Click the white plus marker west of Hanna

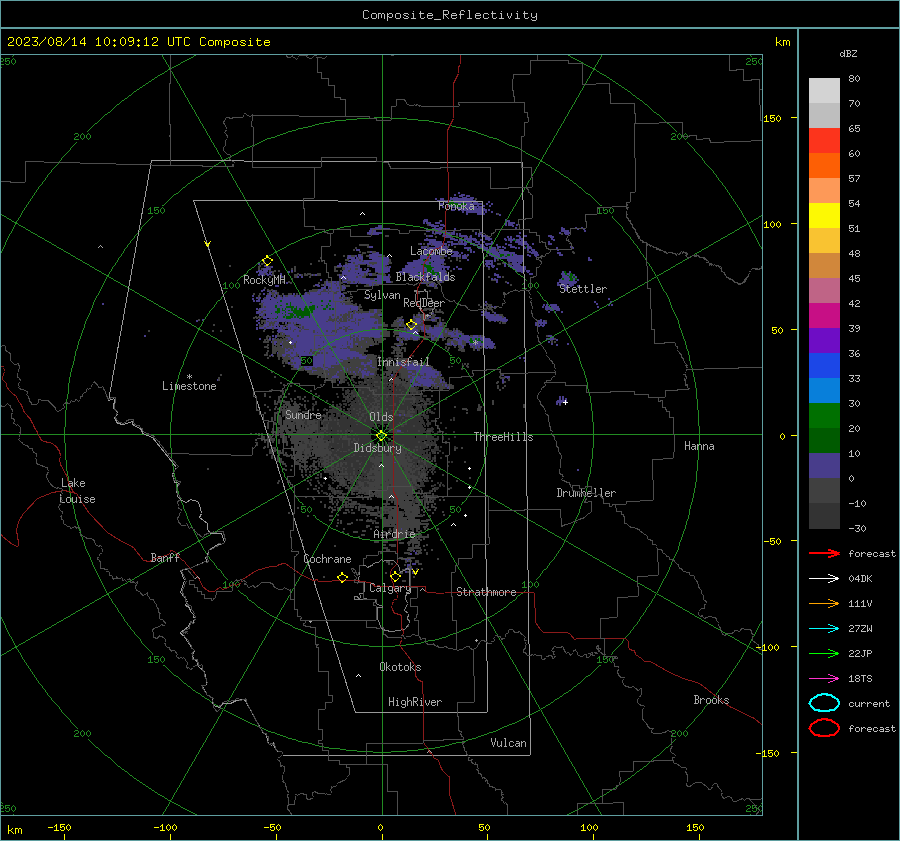pos(565,402)
